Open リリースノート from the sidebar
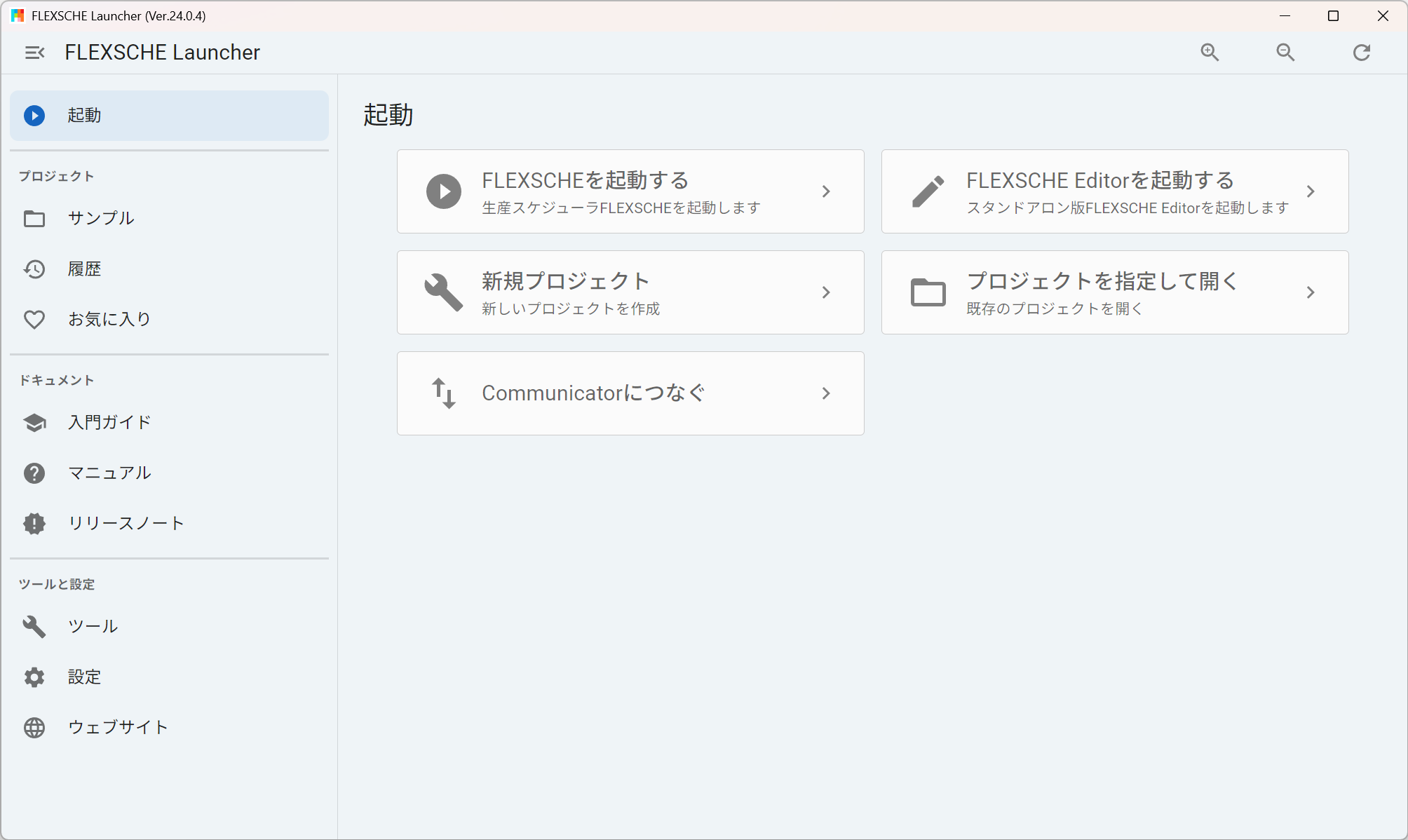1408x840 pixels. [126, 524]
